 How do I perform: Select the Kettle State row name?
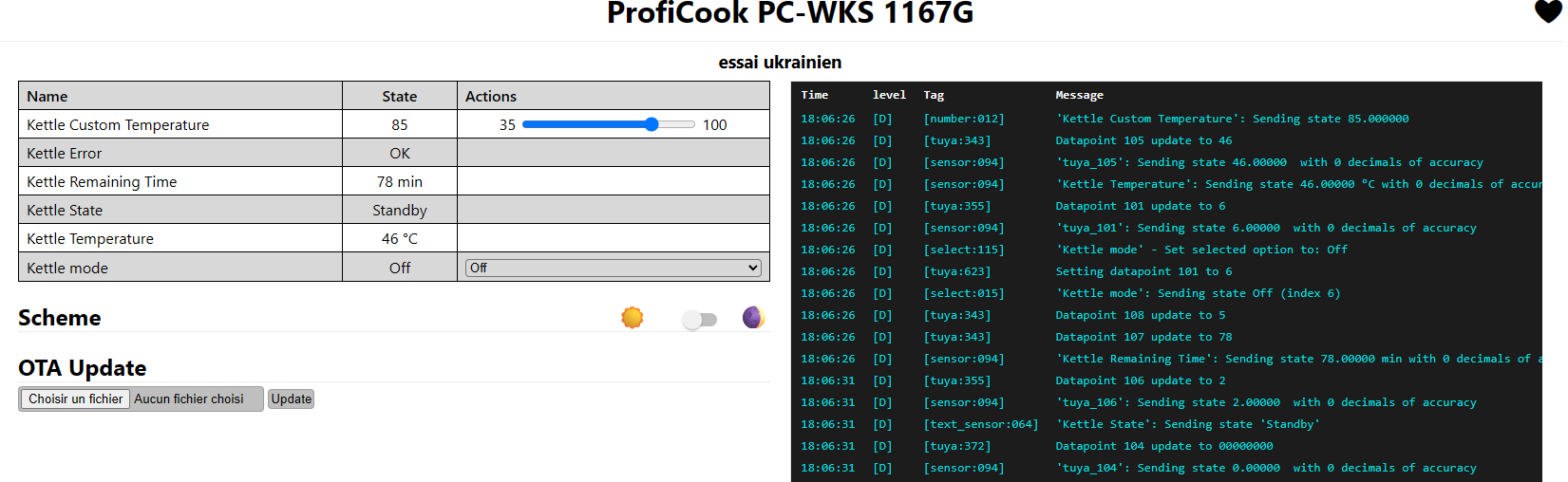(65, 210)
